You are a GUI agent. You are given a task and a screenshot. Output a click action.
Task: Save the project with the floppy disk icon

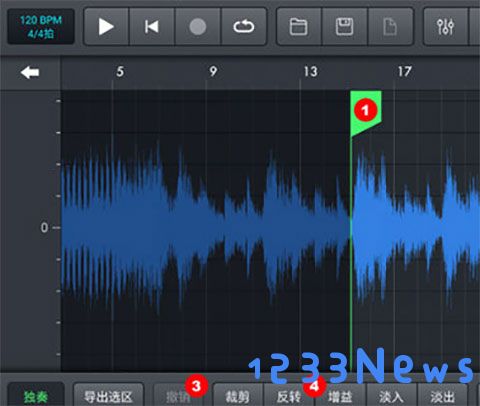point(344,27)
